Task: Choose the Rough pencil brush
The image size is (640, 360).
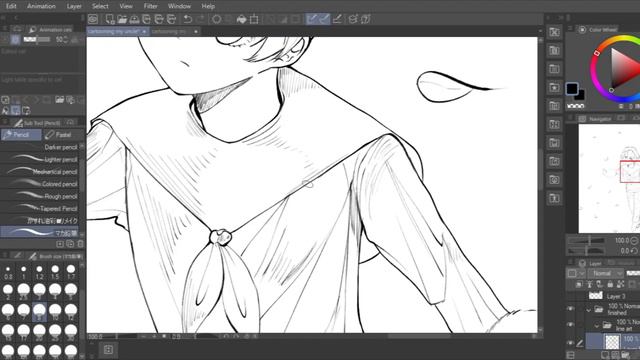Action: tap(40, 196)
